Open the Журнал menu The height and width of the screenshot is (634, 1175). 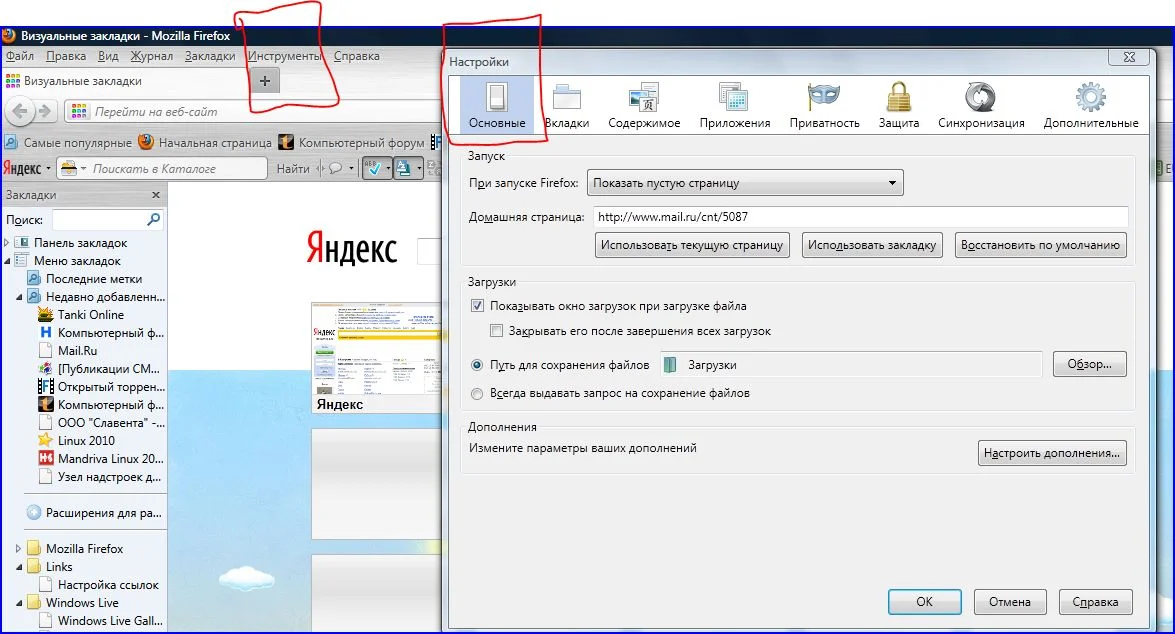[151, 56]
